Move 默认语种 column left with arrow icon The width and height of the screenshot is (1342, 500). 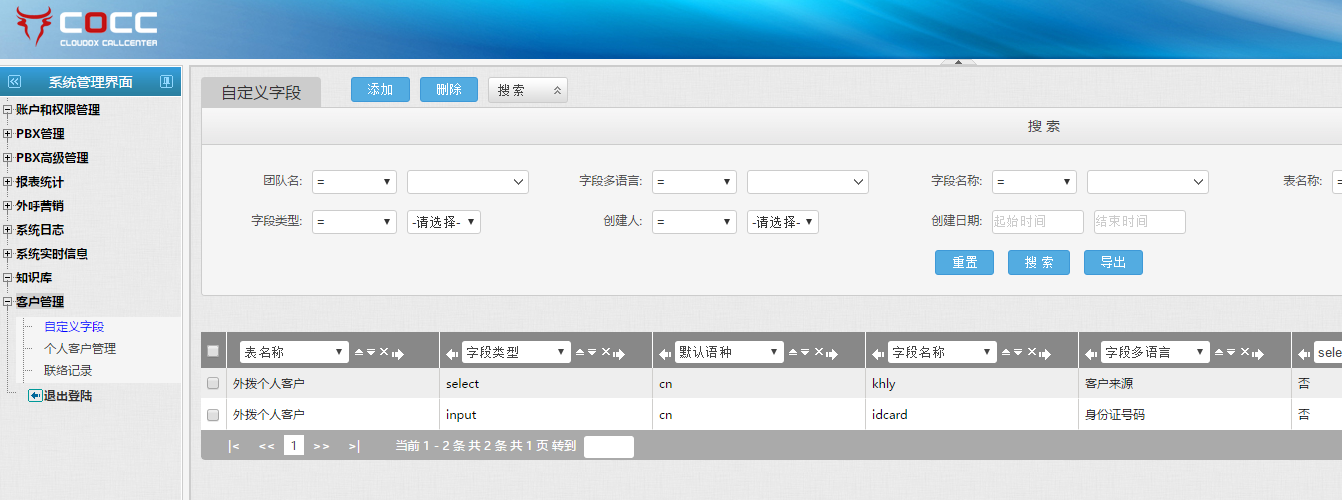(663, 353)
